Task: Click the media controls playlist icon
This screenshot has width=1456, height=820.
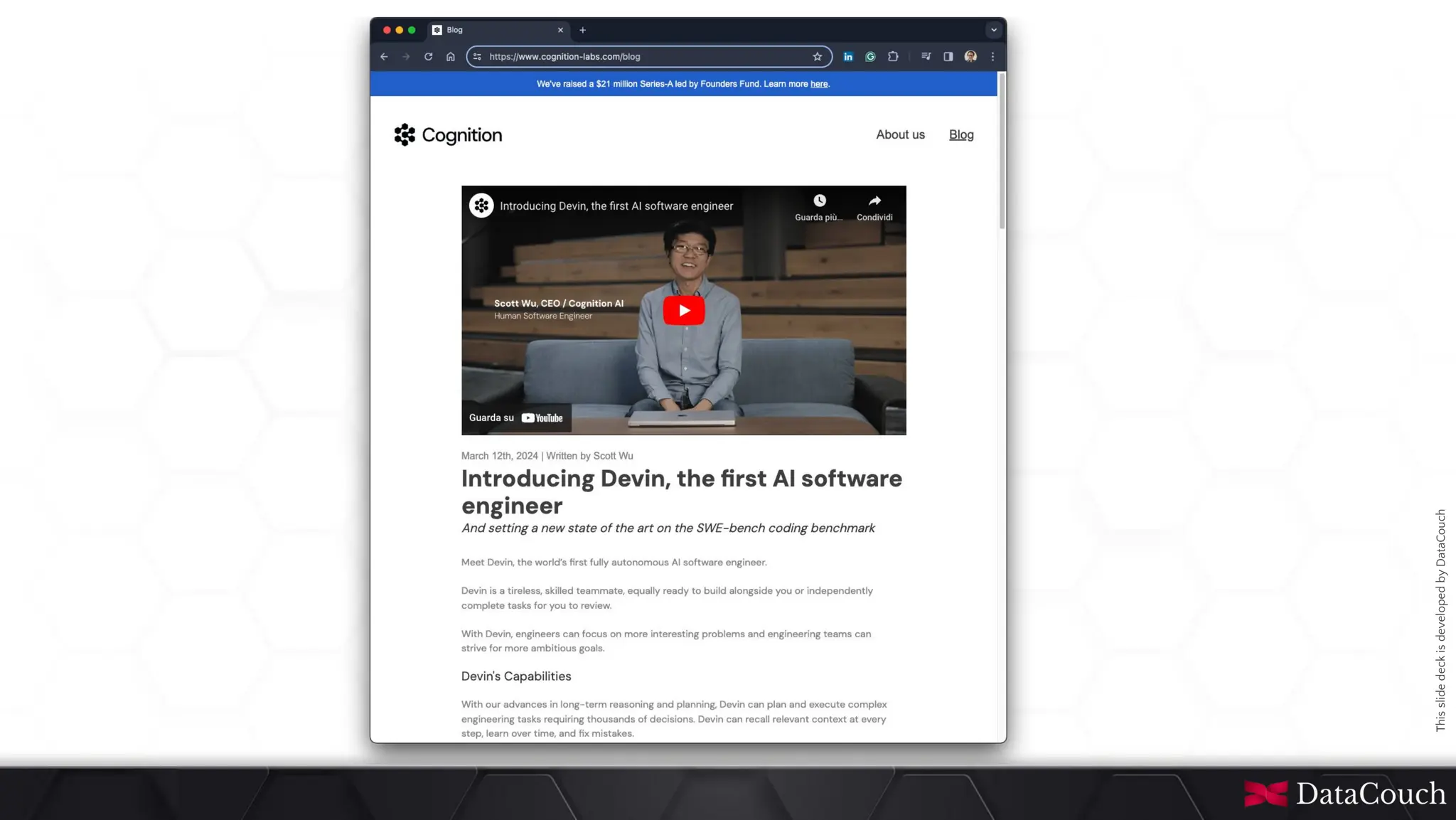Action: tap(926, 57)
